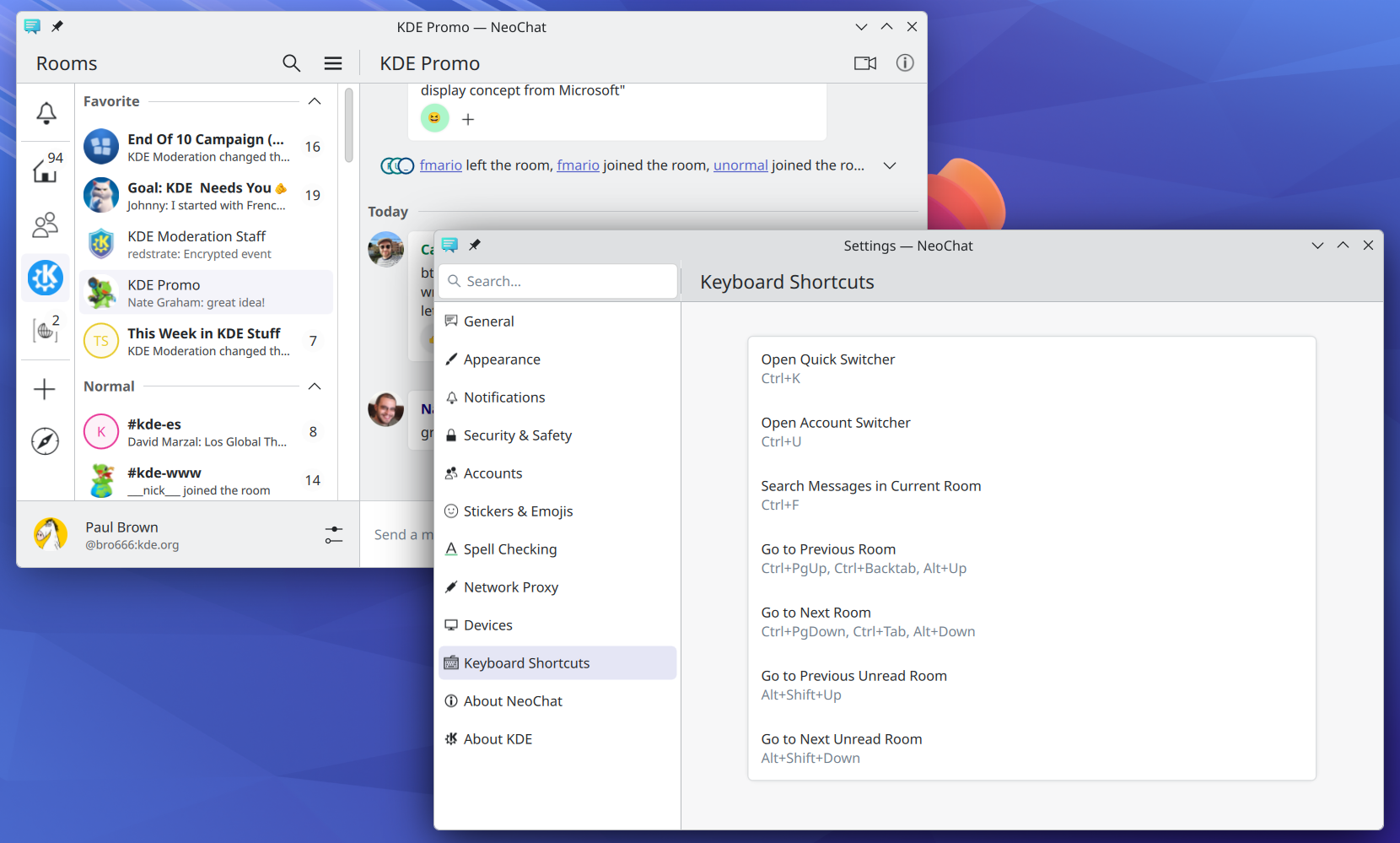Open notifications bell in sidebar
1400x843 pixels.
(46, 113)
